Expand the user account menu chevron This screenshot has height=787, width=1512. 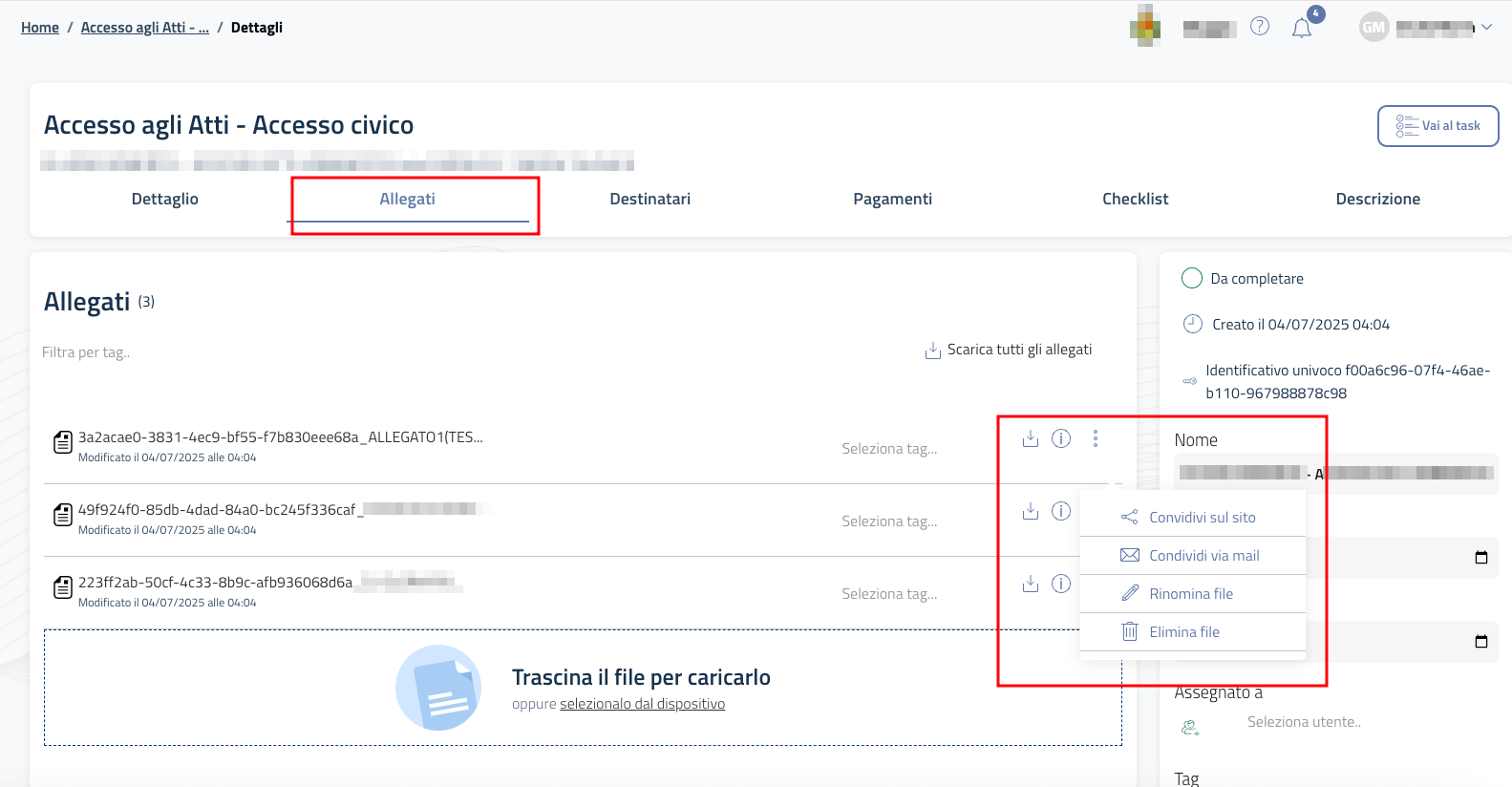pos(1486,28)
